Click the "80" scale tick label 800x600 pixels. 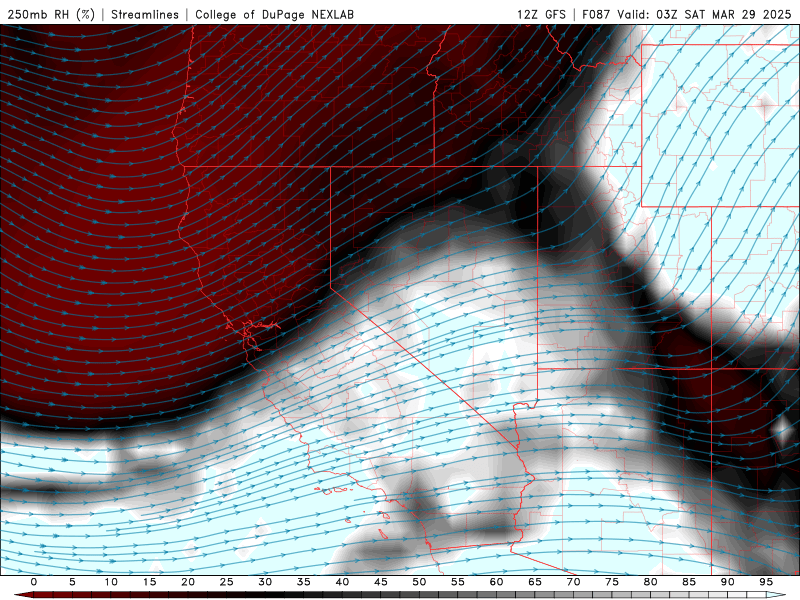click(x=651, y=582)
